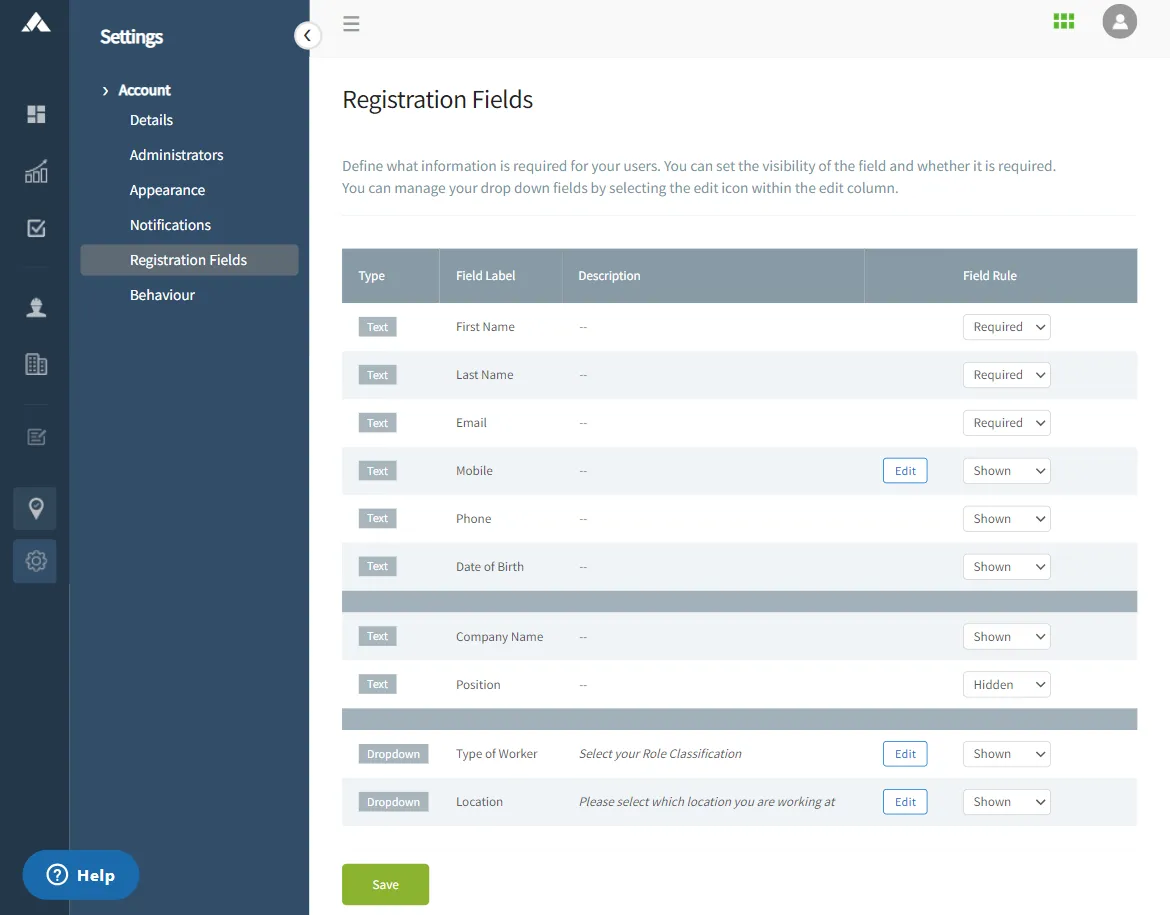
Task: Click the building companies icon
Action: click(36, 364)
